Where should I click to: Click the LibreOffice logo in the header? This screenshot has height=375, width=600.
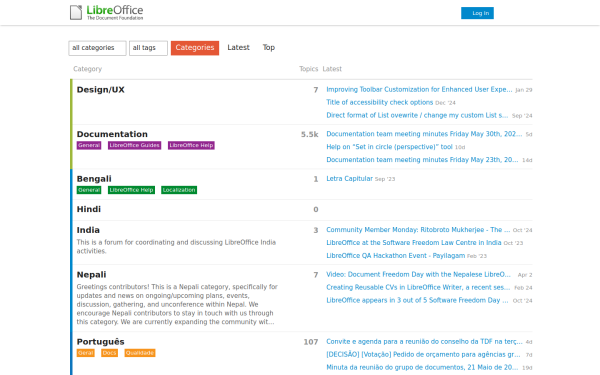pos(106,13)
